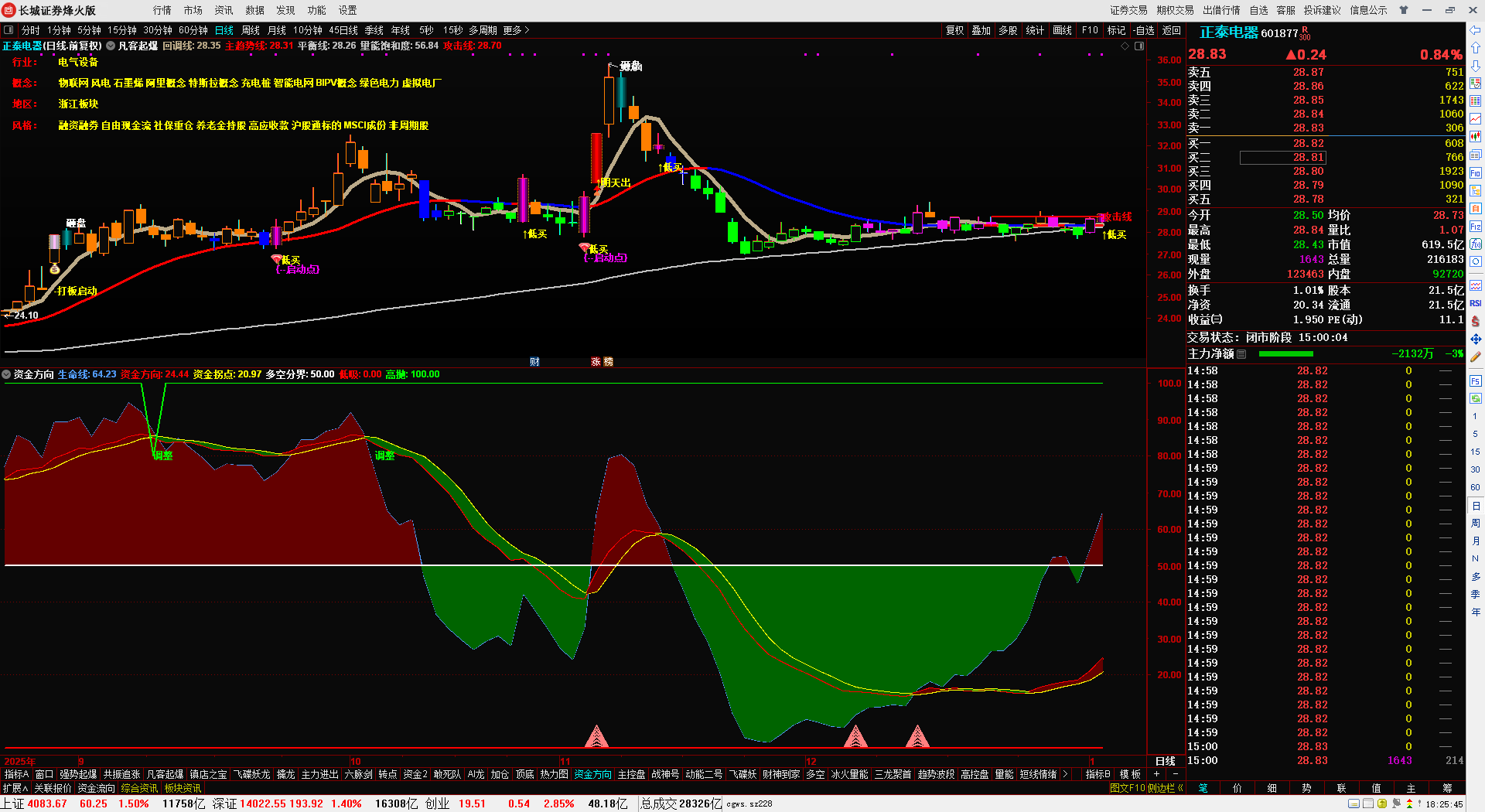The height and width of the screenshot is (812, 1485).
Task: Click the formula fx icon in sidebar
Action: point(1476,244)
